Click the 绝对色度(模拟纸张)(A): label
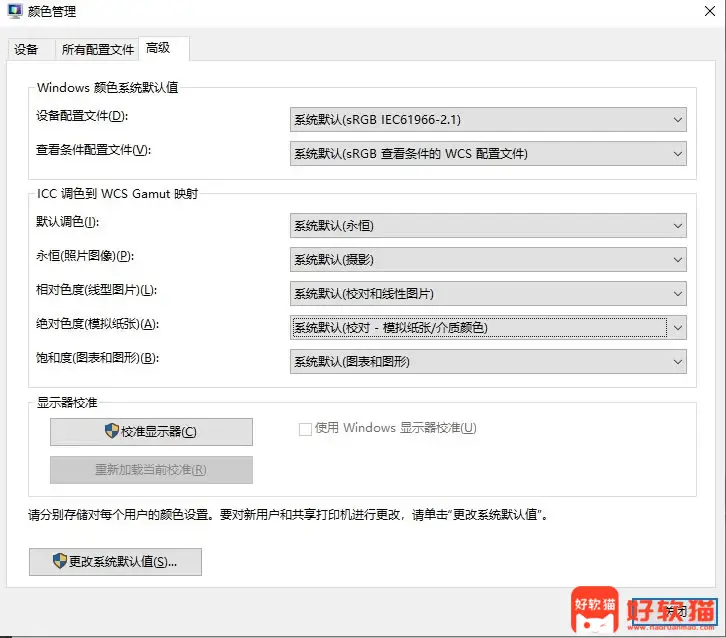 (x=98, y=324)
